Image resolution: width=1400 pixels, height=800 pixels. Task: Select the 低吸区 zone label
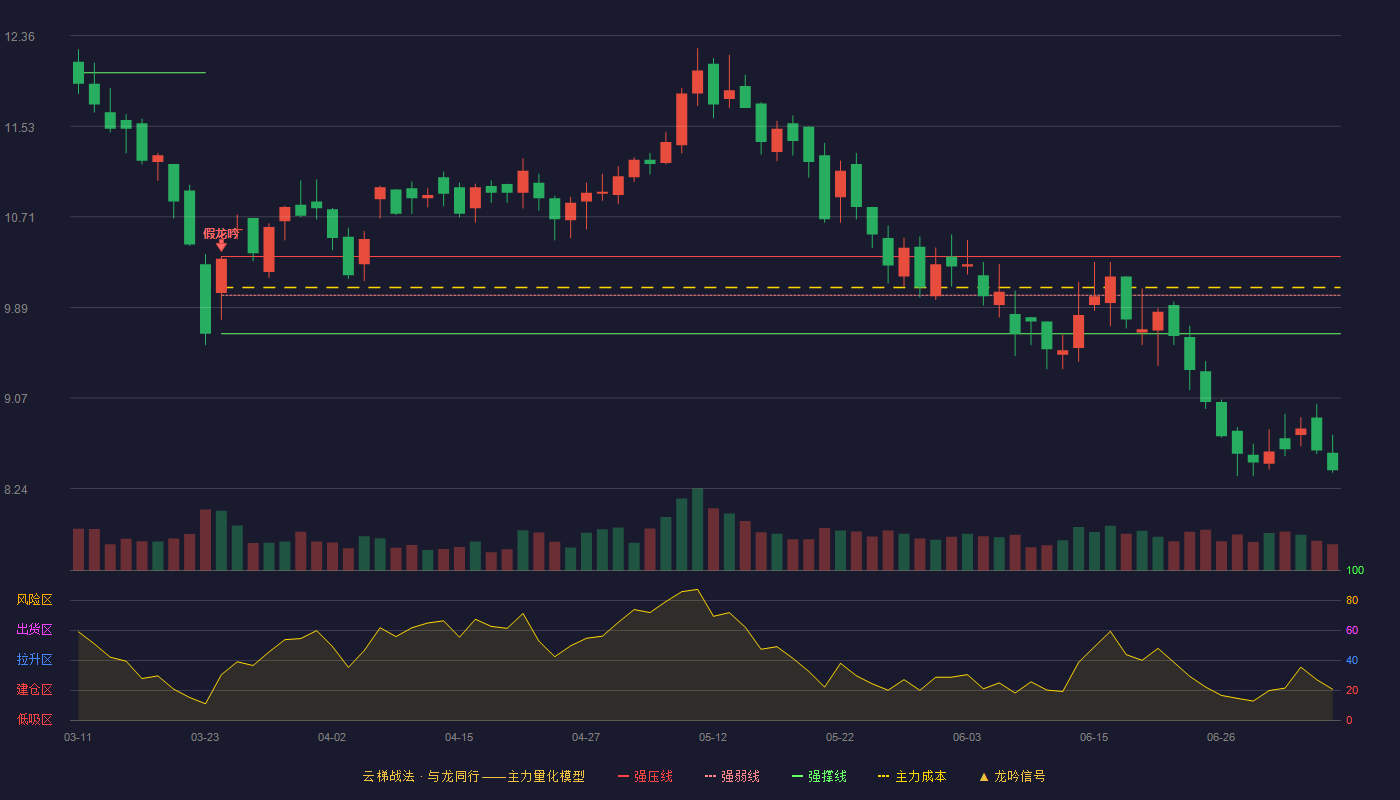34,719
